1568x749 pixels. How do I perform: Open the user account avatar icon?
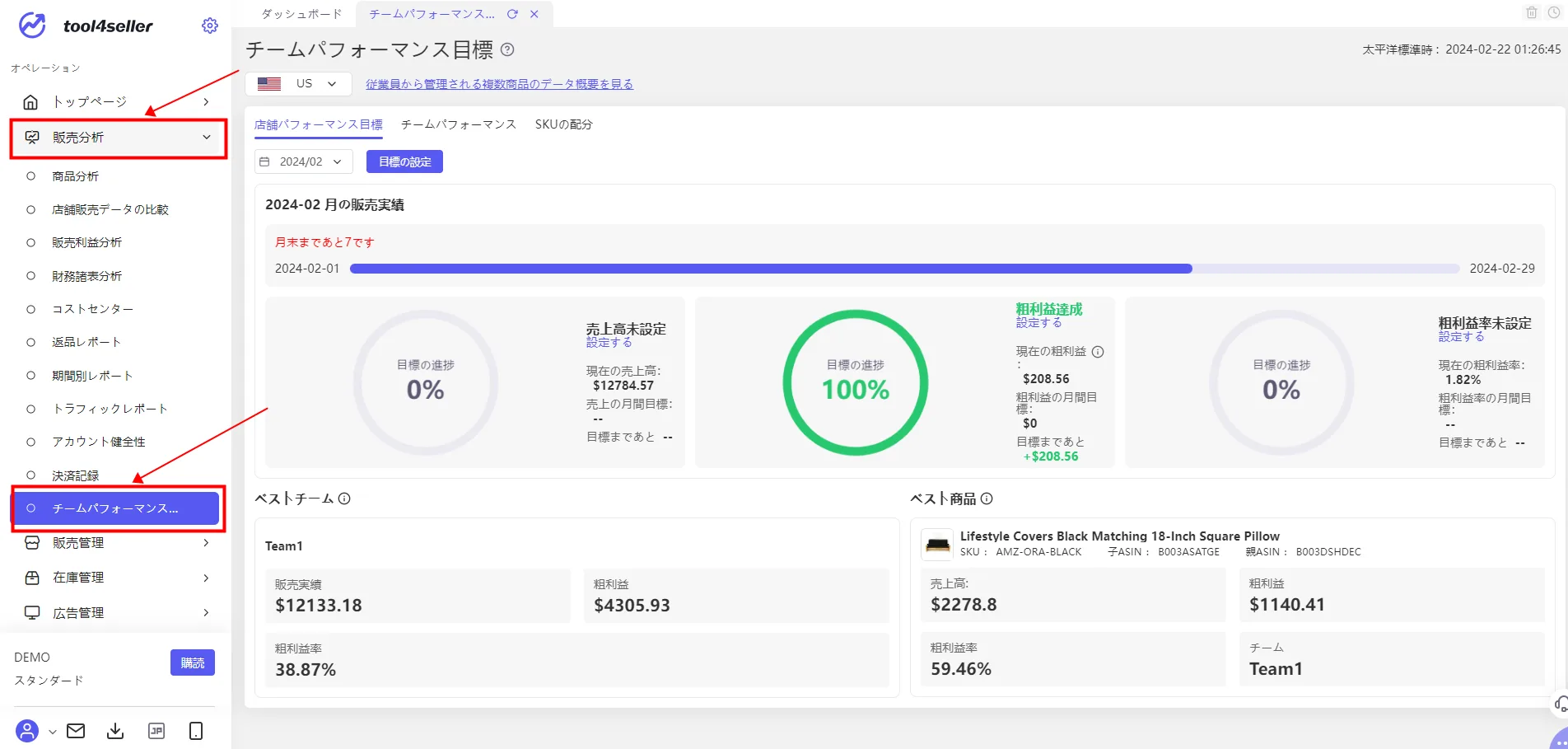pos(27,731)
